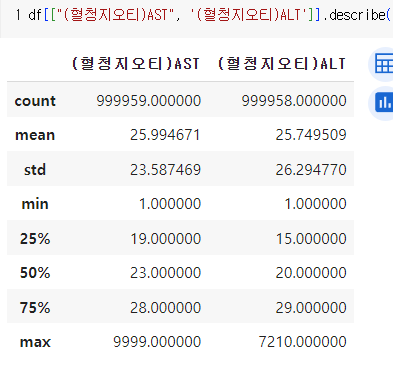Select AST 75% value 28.000000
Image resolution: width=393 pixels, height=366 pixels.
point(165,307)
